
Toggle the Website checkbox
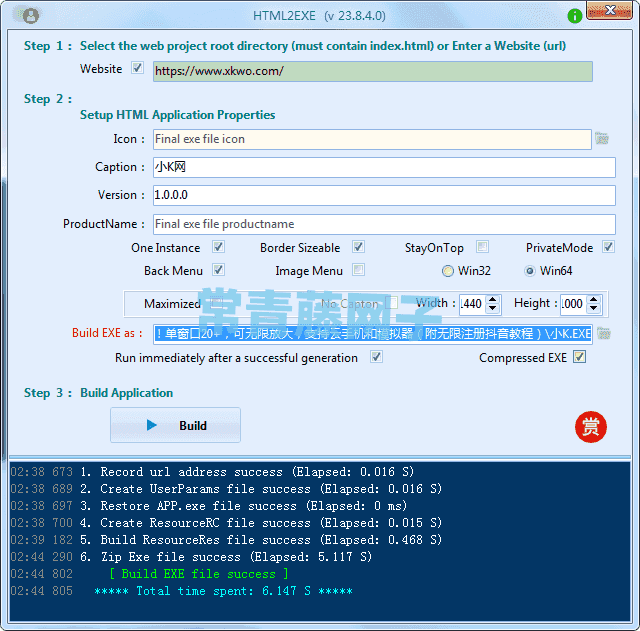tap(137, 67)
